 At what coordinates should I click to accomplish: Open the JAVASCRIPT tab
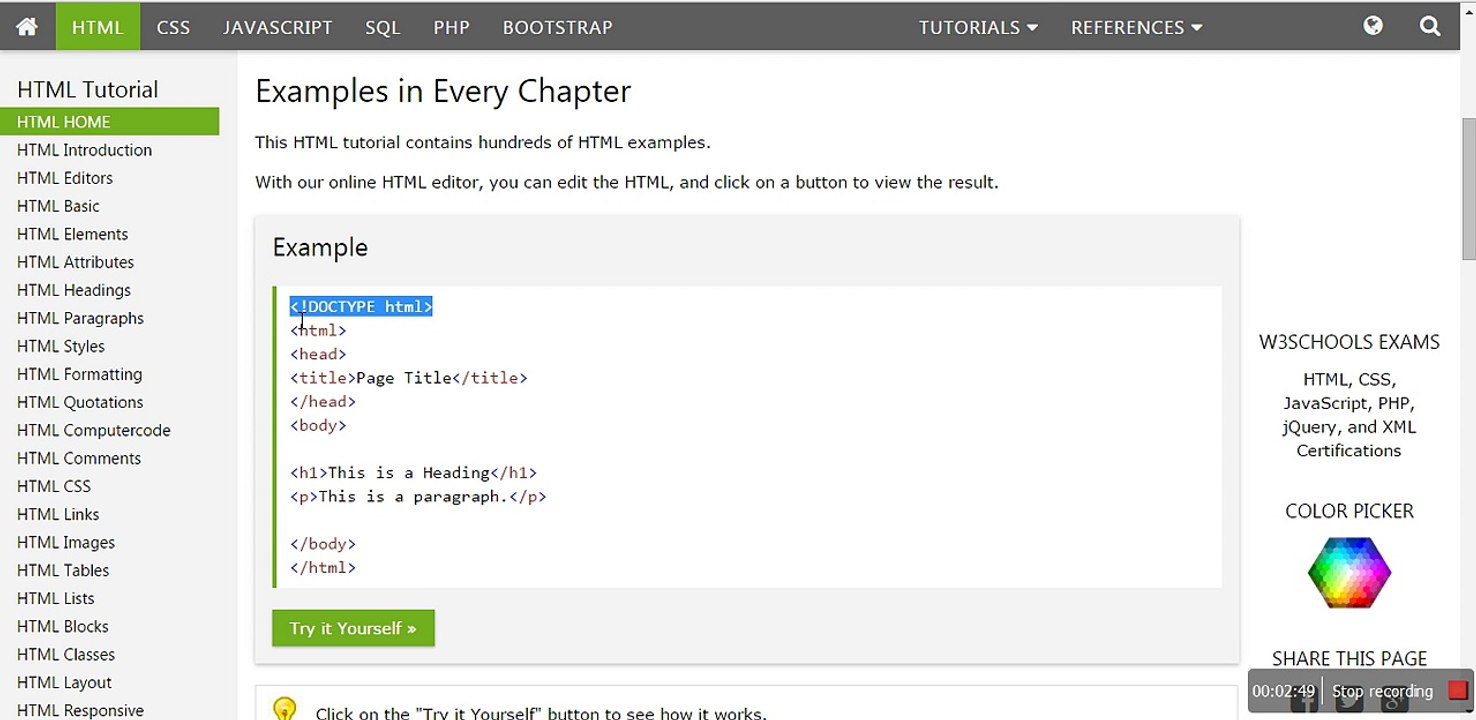point(278,27)
